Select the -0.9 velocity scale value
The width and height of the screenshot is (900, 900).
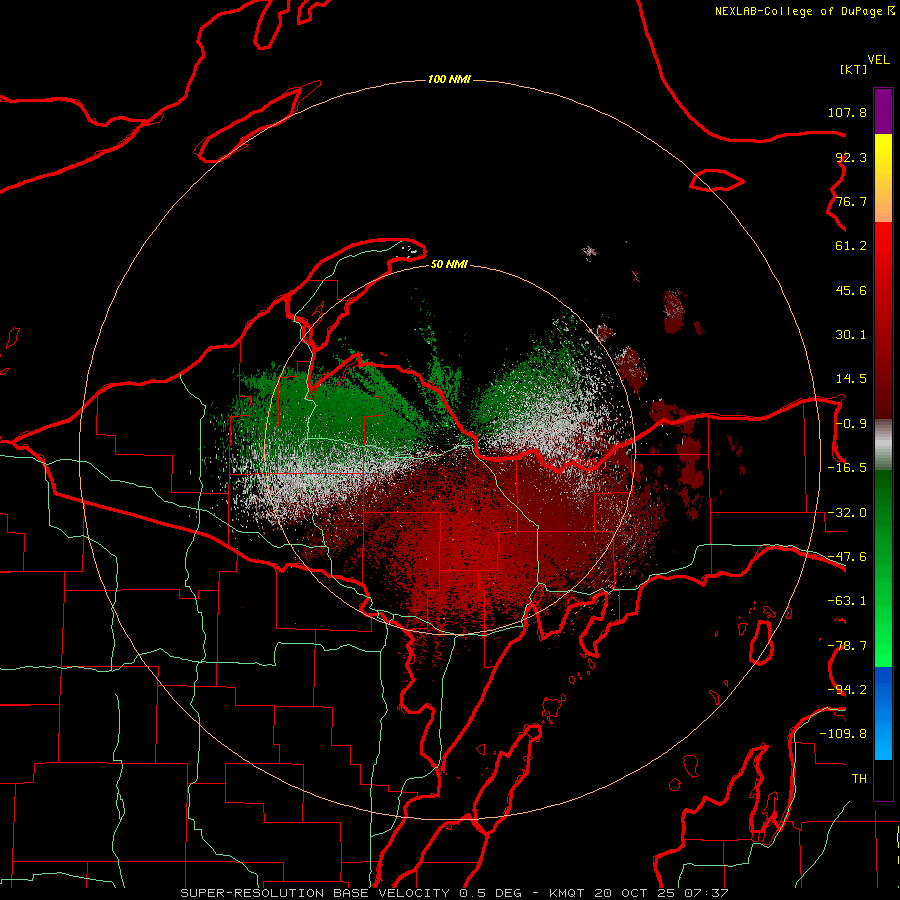click(x=851, y=424)
